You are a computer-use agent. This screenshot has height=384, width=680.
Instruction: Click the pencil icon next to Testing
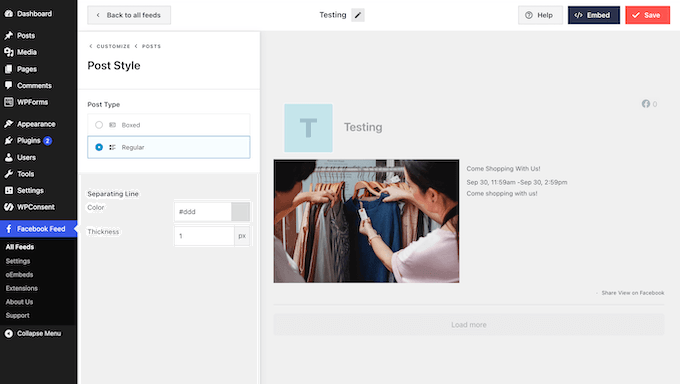click(358, 15)
